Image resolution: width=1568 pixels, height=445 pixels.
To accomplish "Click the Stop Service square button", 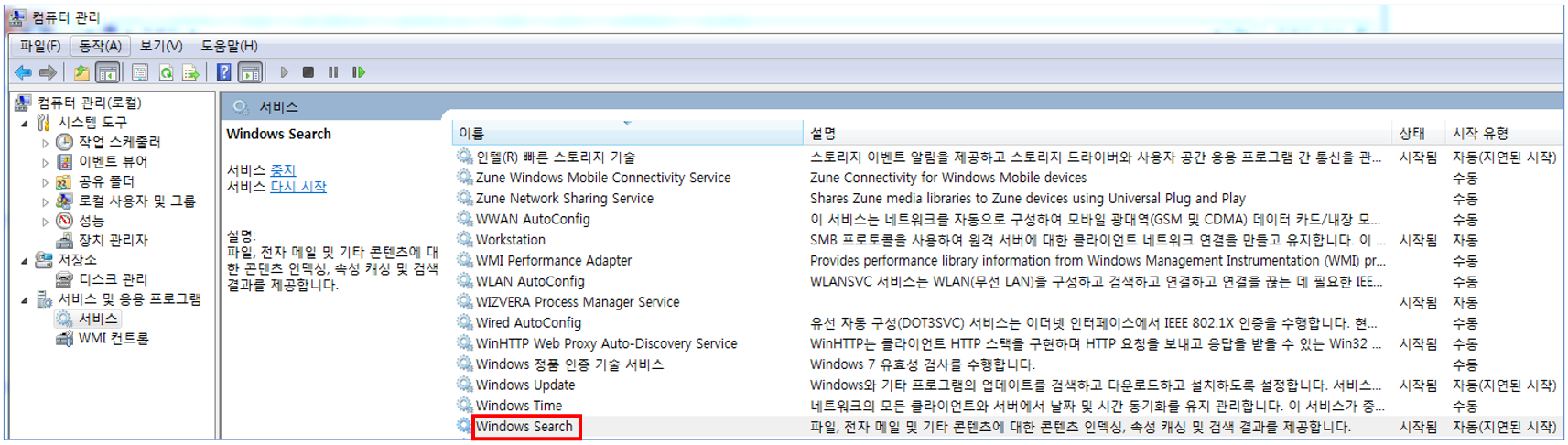I will [x=308, y=72].
